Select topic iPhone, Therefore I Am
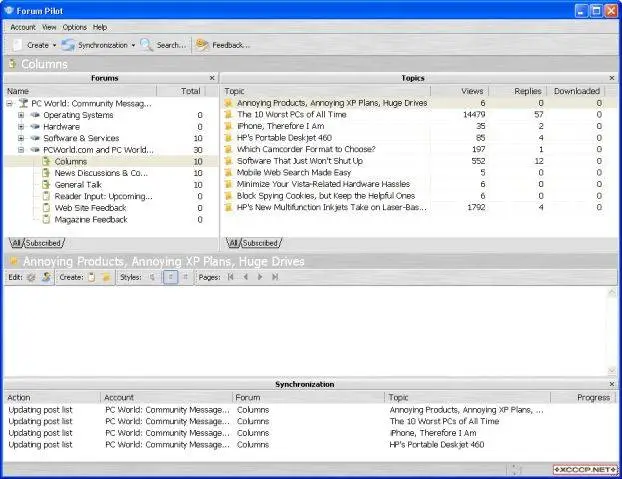Screen dimensions: 622x479 coord(280,126)
